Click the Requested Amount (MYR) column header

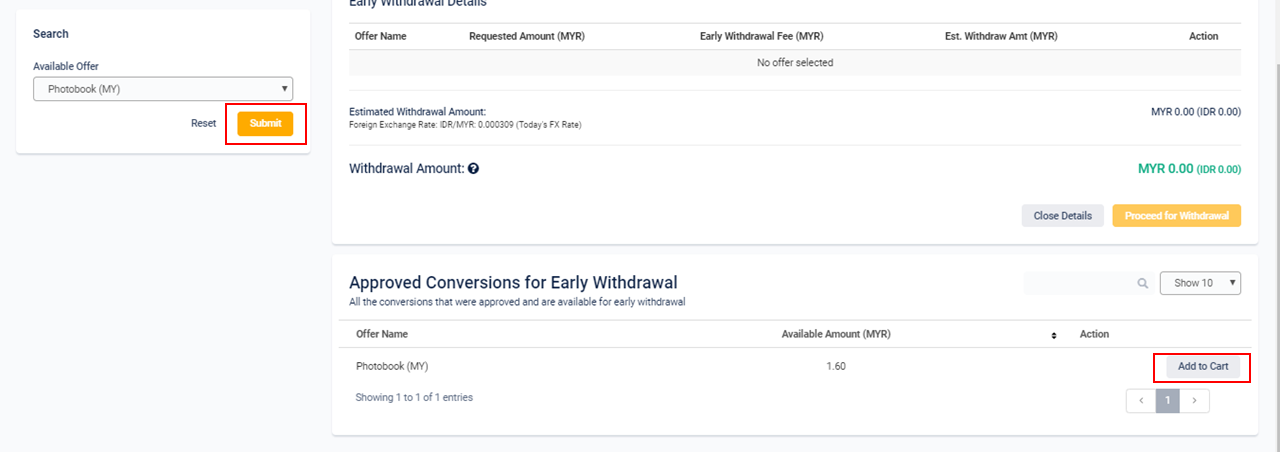(x=527, y=36)
